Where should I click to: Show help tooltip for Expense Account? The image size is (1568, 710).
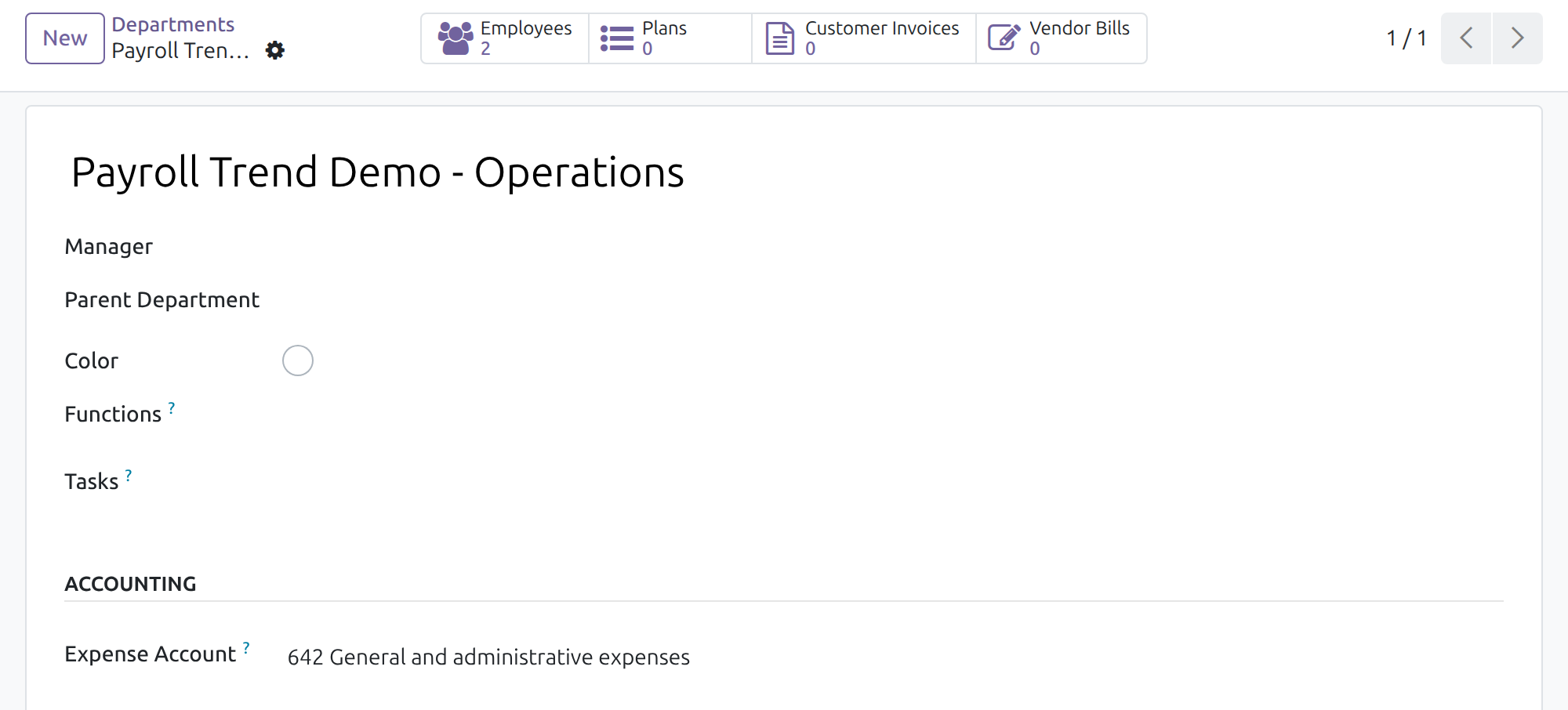[246, 647]
